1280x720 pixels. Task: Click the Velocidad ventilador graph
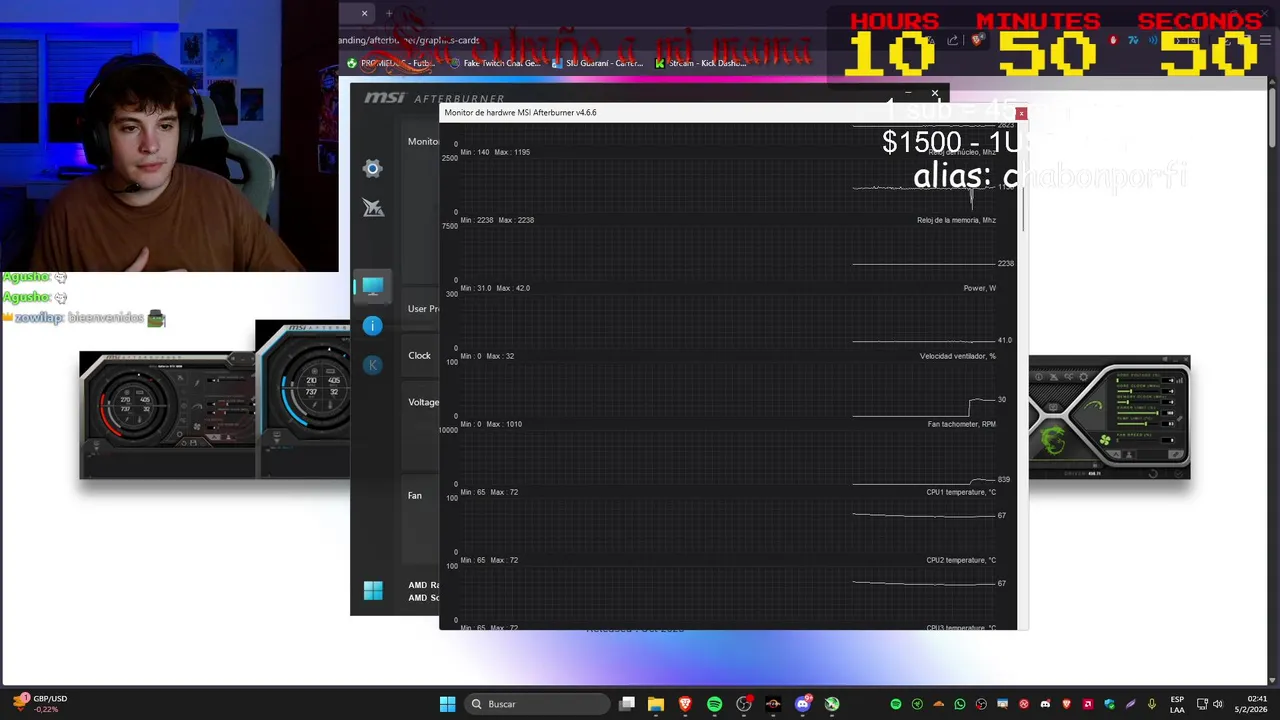coord(727,389)
